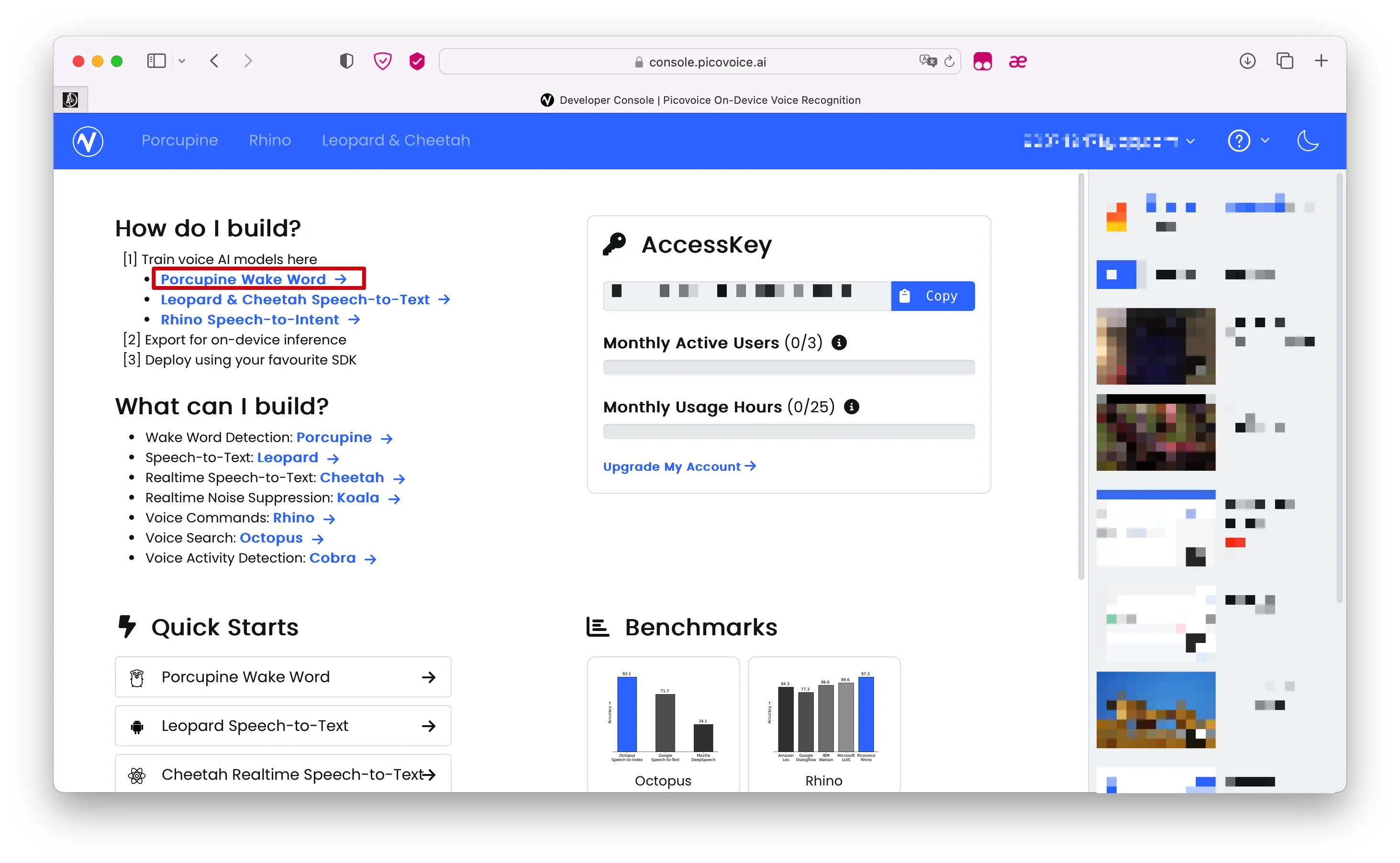Open the Porcupine Wake Word training link
Screen dimensions: 1400x863
pos(254,279)
